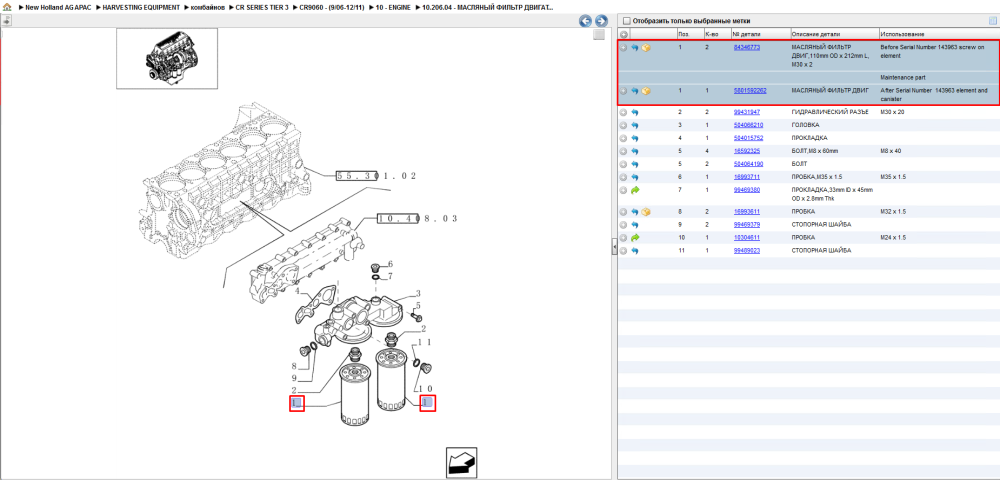Image resolution: width=1000 pixels, height=480 pixels.
Task: Click the 'Использование' column header
Action: [902, 34]
